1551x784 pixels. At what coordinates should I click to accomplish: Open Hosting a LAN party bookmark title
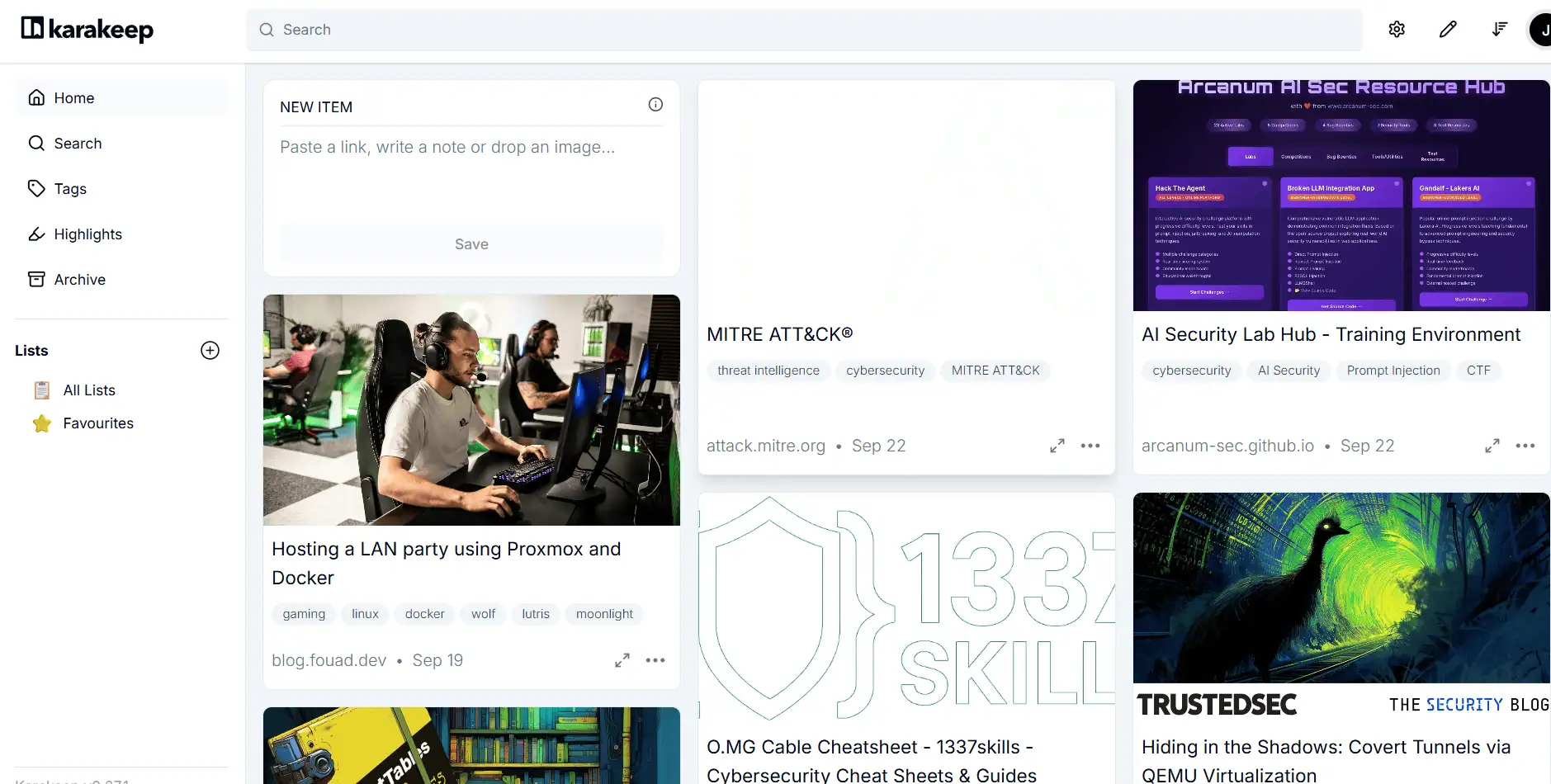pos(446,563)
